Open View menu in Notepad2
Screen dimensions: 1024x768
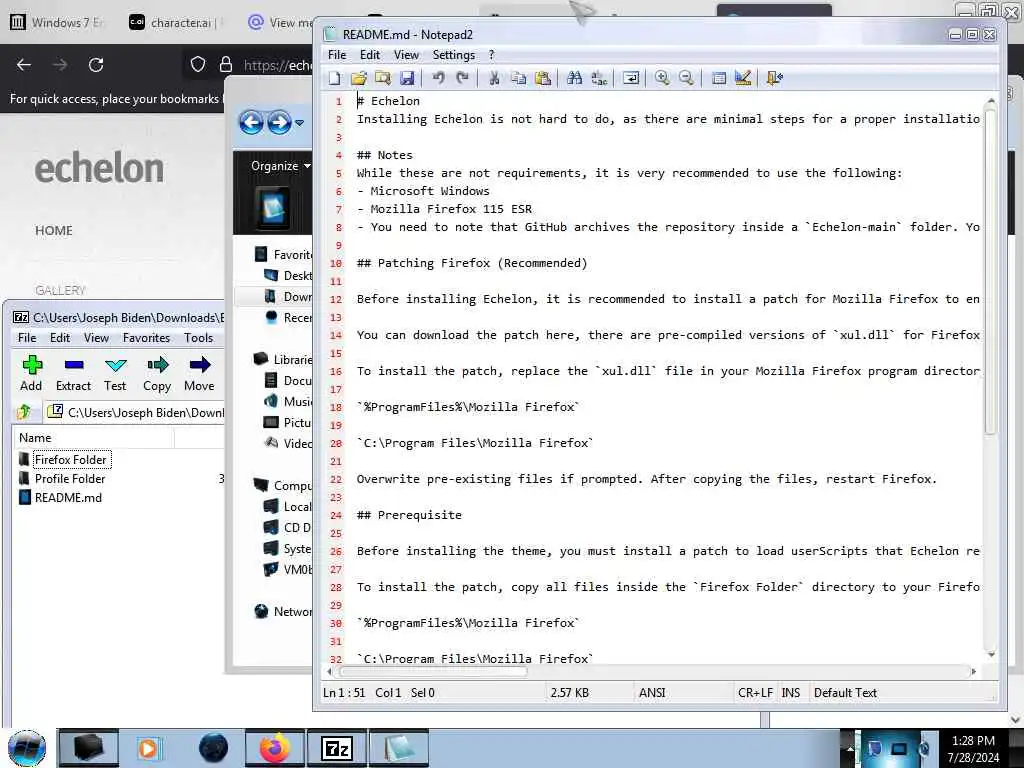[406, 55]
